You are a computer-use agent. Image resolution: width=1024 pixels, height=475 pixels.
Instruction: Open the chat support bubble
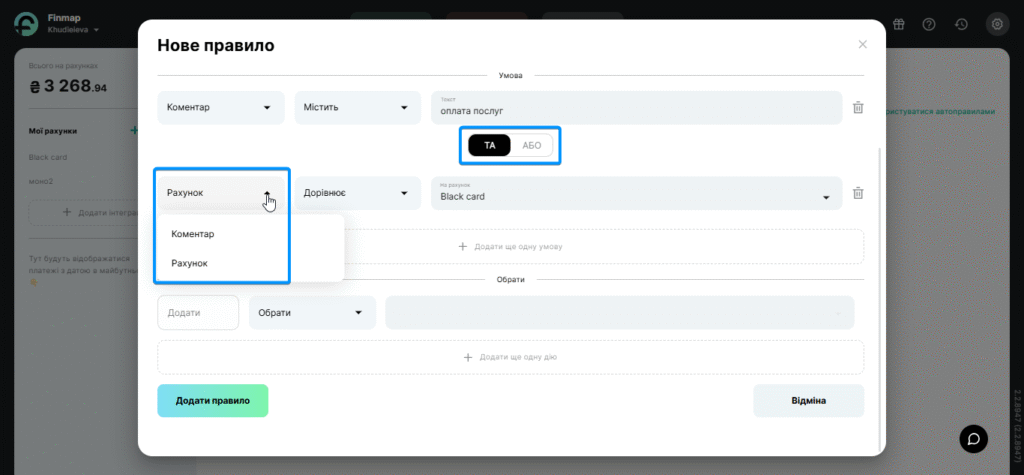click(x=973, y=438)
